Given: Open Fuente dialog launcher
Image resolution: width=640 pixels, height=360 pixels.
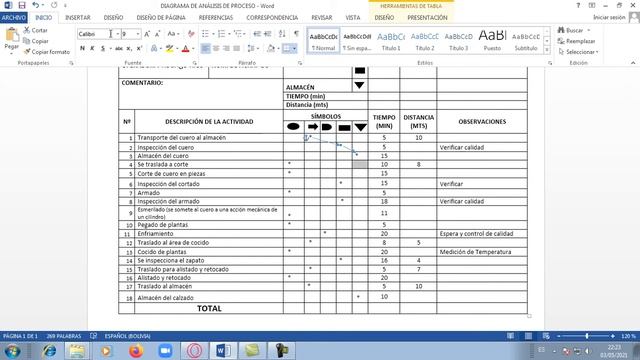Looking at the screenshot, I should coord(194,63).
